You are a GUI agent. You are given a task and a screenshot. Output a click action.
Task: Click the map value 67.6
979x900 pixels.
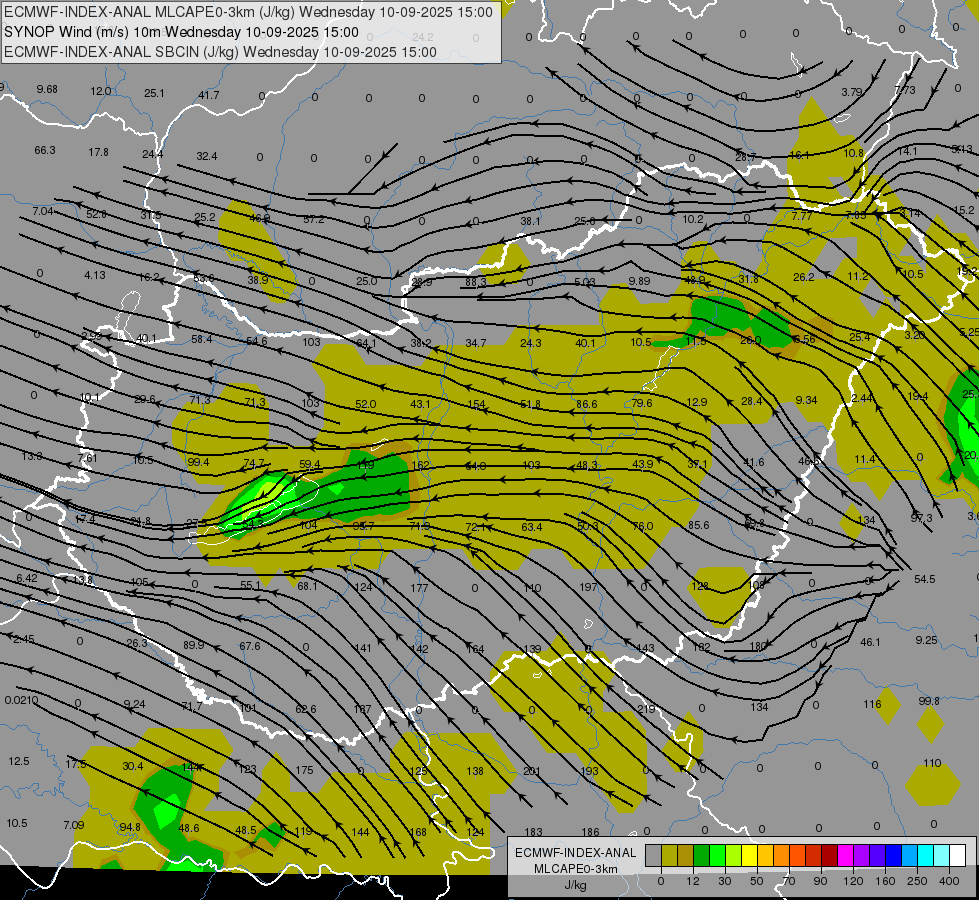[x=250, y=646]
